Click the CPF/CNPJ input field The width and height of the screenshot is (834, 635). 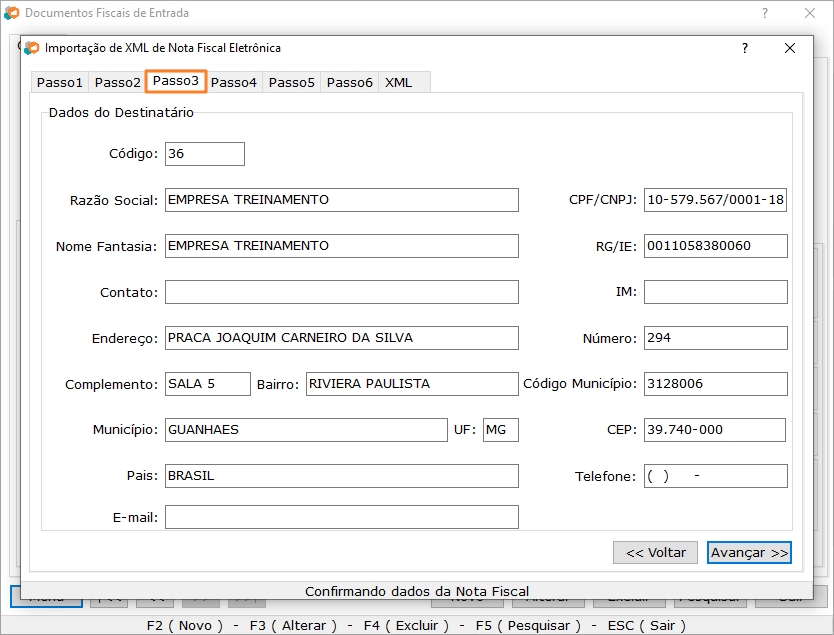tap(715, 200)
